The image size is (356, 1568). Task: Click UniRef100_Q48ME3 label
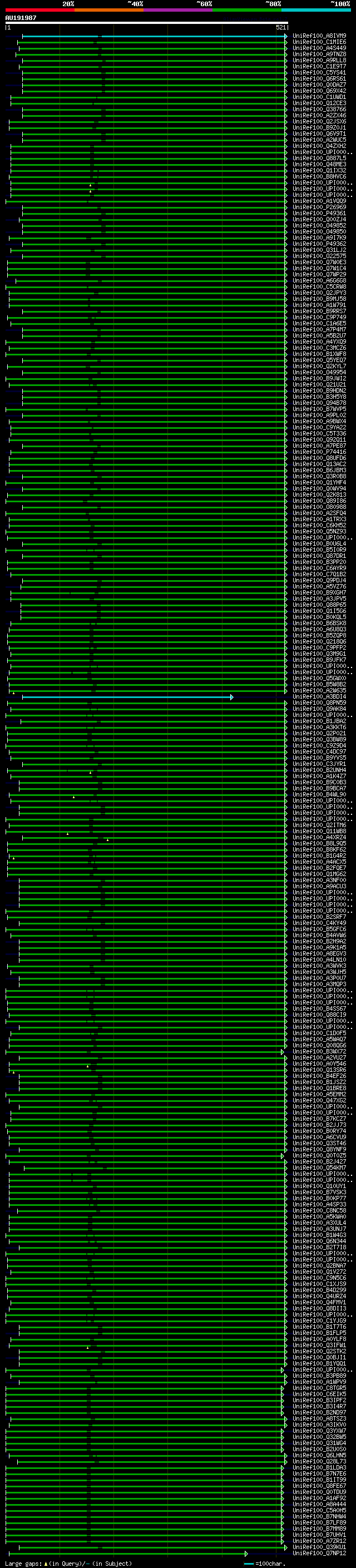point(319,164)
